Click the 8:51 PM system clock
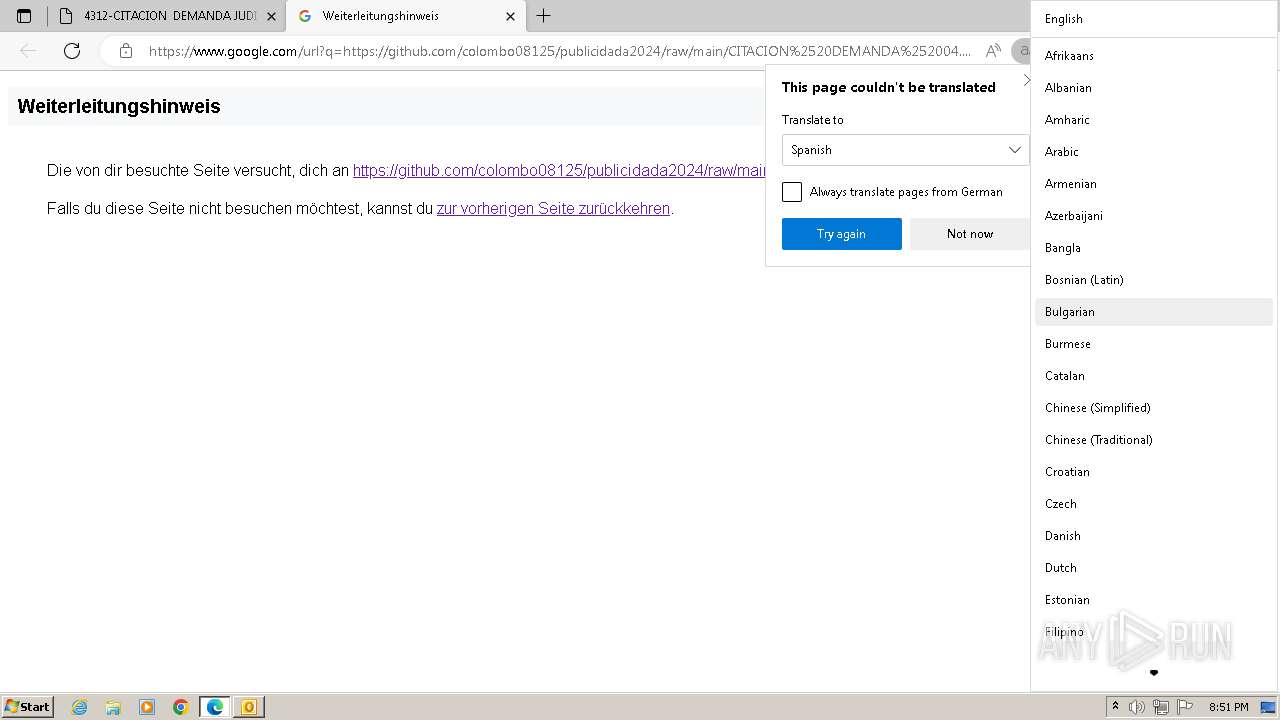The width and height of the screenshot is (1280, 720). [x=1228, y=707]
